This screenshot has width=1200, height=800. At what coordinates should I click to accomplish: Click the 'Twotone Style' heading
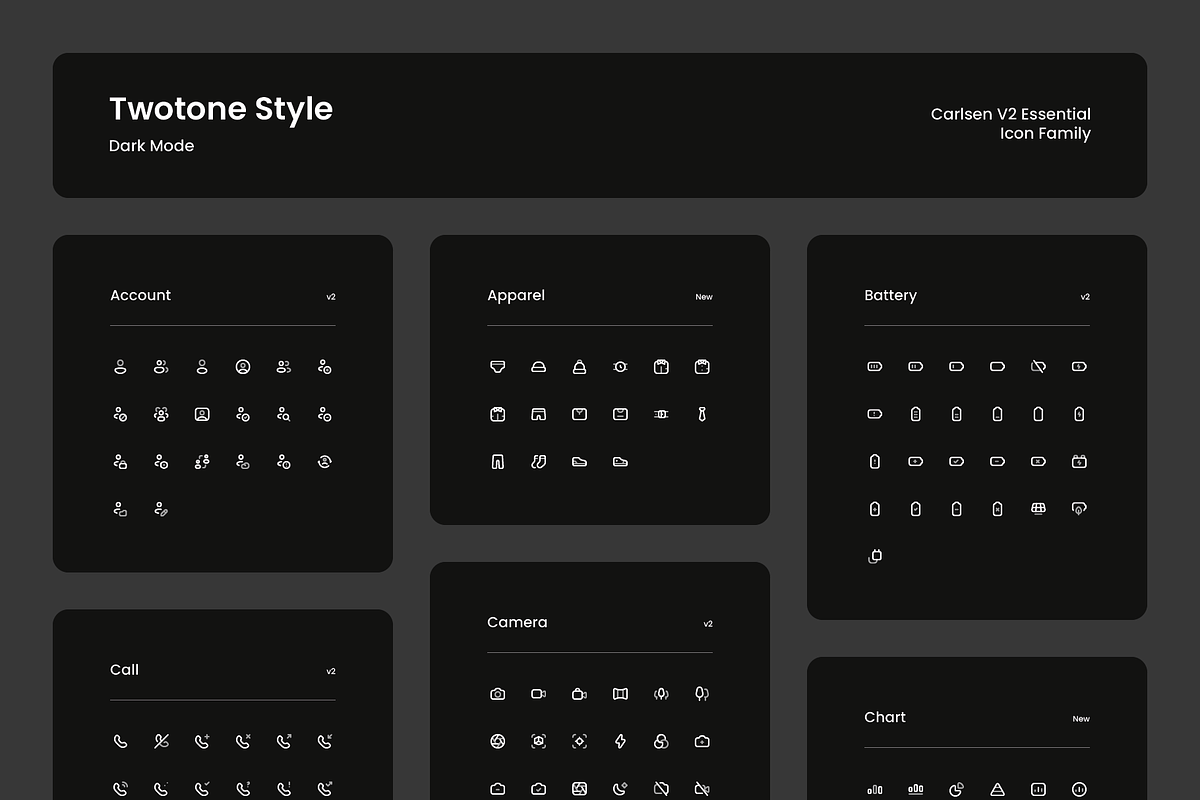221,108
